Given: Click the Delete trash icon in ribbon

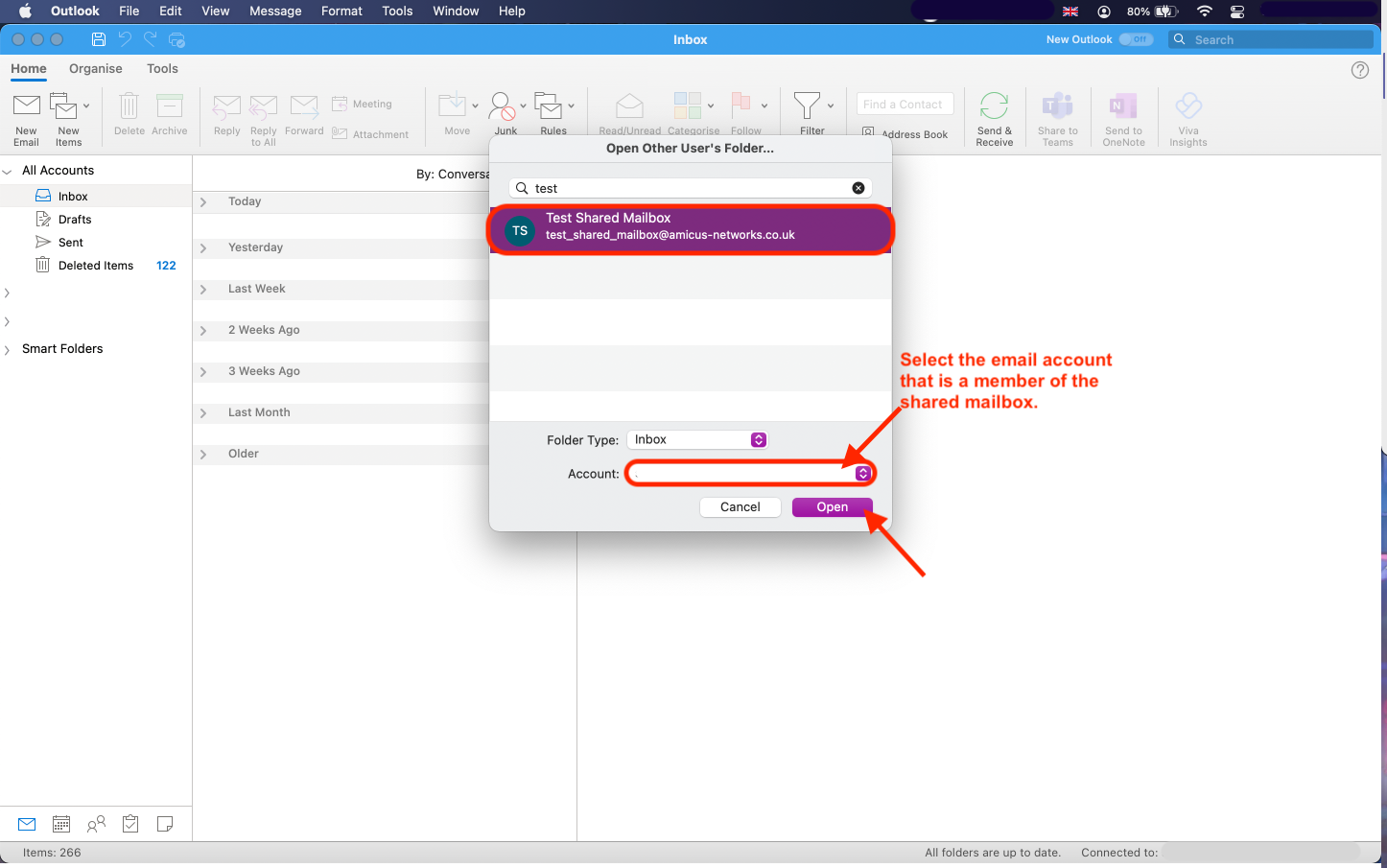Looking at the screenshot, I should [x=129, y=106].
